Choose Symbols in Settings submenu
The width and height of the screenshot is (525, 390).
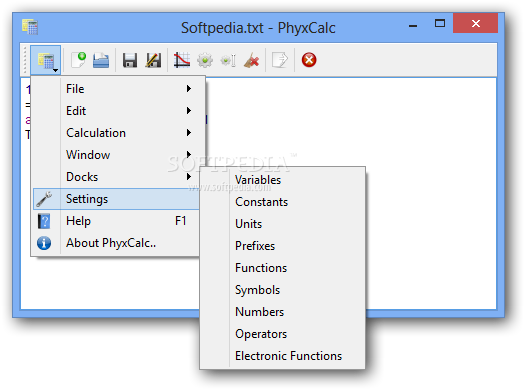point(282,290)
